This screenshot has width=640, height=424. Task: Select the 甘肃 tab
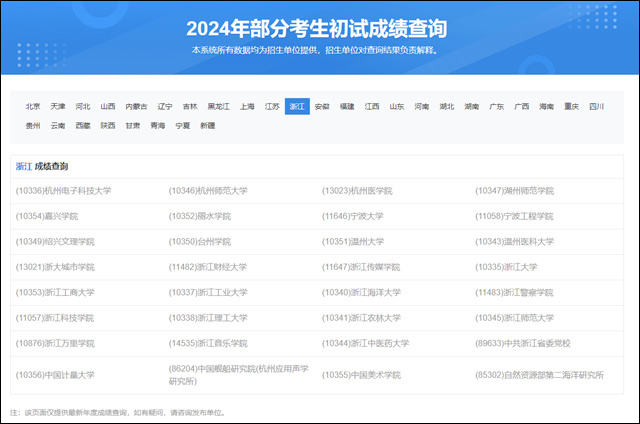[133, 126]
